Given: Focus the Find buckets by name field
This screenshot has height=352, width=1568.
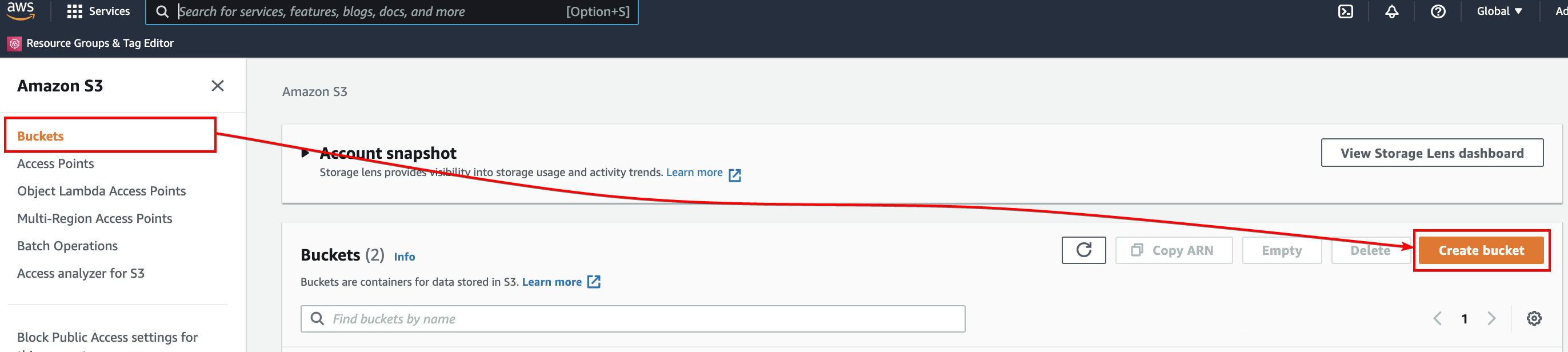Looking at the screenshot, I should pos(633,319).
